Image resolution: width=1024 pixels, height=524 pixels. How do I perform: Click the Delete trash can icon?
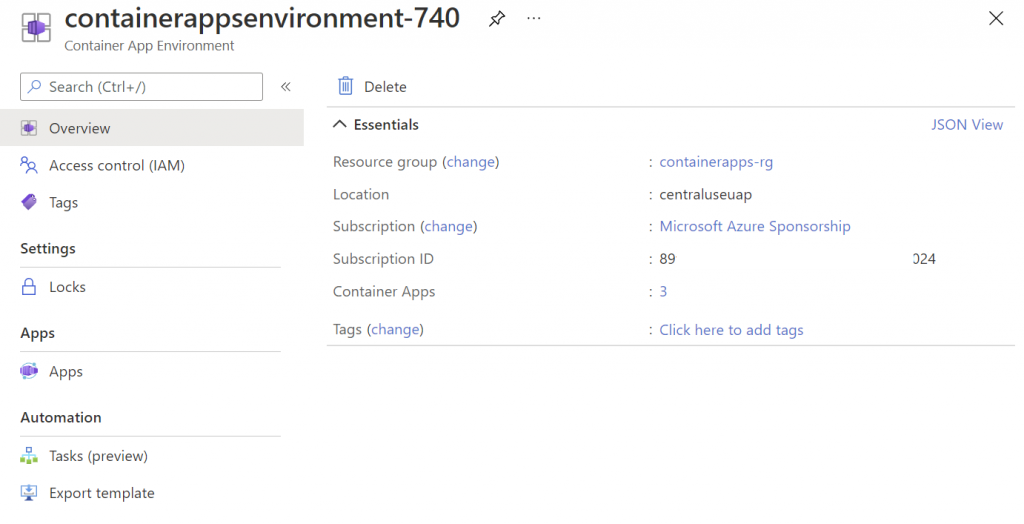[345, 86]
